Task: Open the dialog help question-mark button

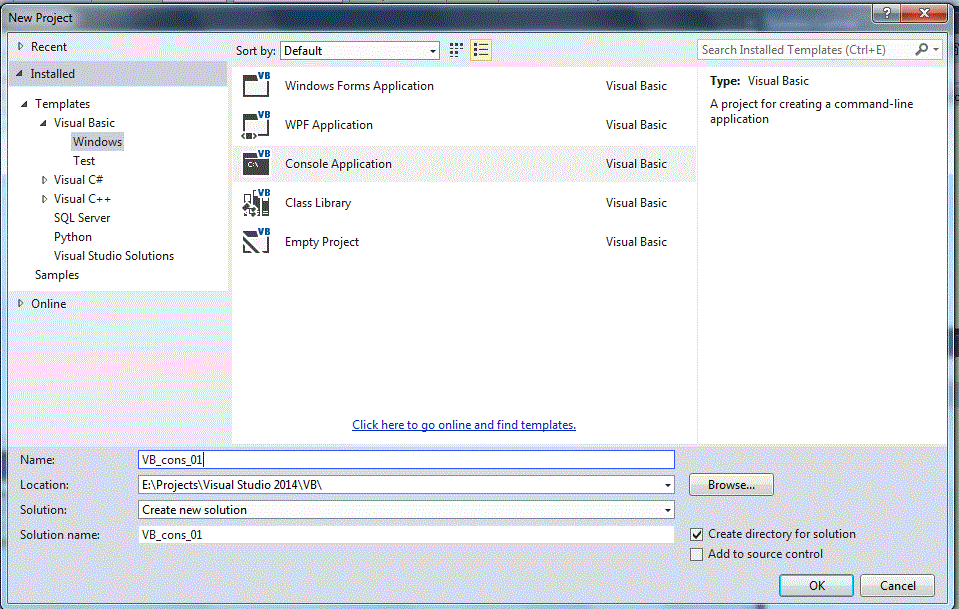Action: [887, 13]
